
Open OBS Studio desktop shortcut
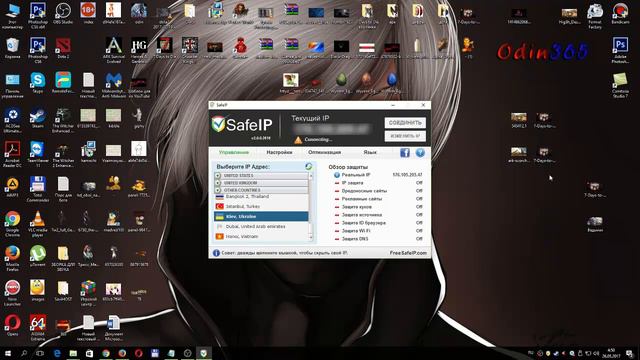point(63,13)
